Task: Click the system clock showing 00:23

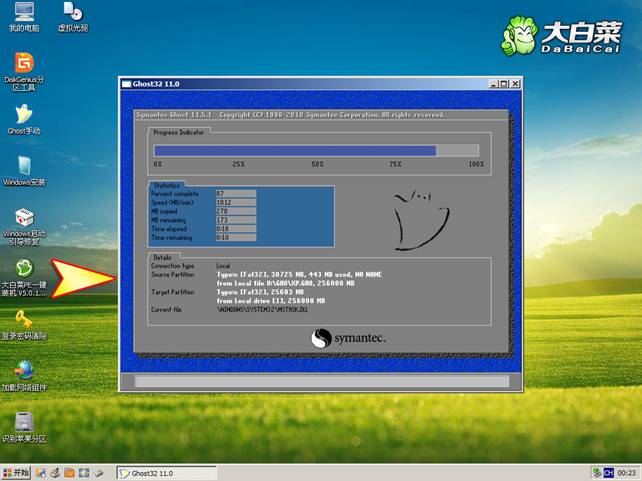Action: coord(627,472)
